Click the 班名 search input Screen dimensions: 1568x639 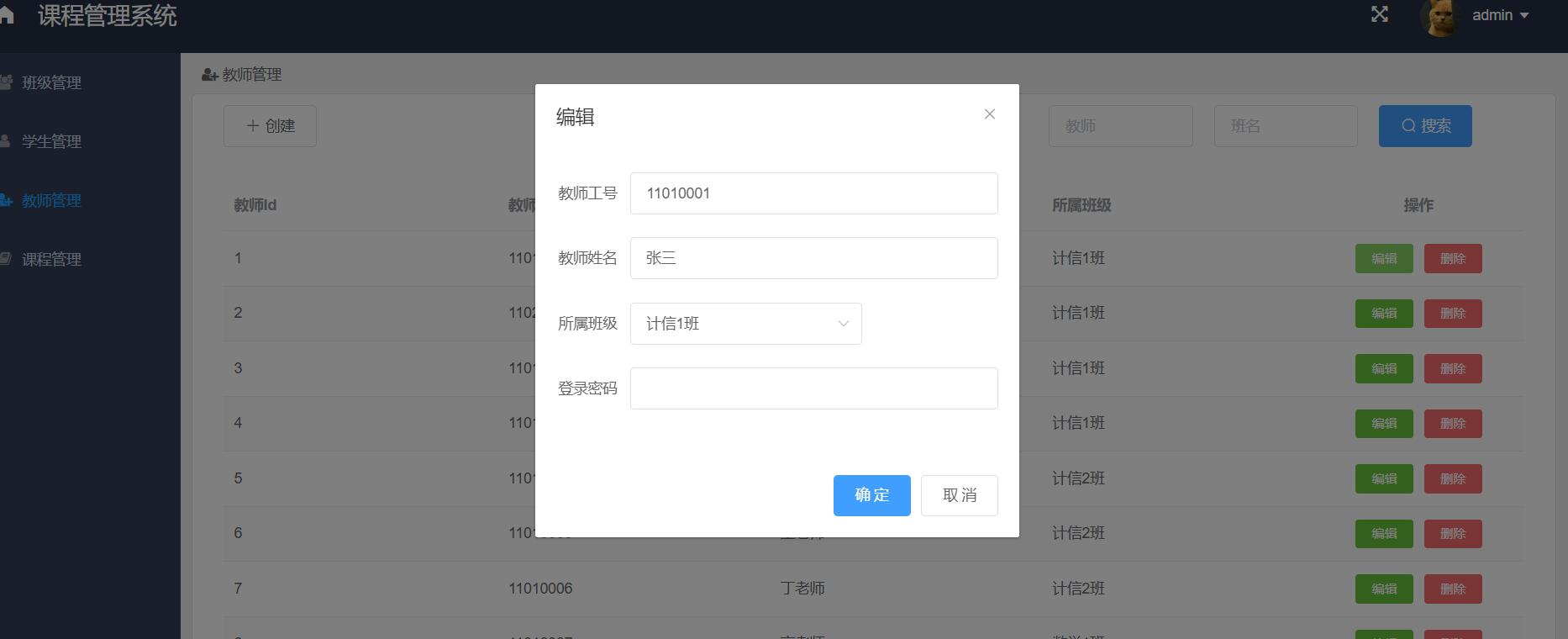click(x=1286, y=126)
